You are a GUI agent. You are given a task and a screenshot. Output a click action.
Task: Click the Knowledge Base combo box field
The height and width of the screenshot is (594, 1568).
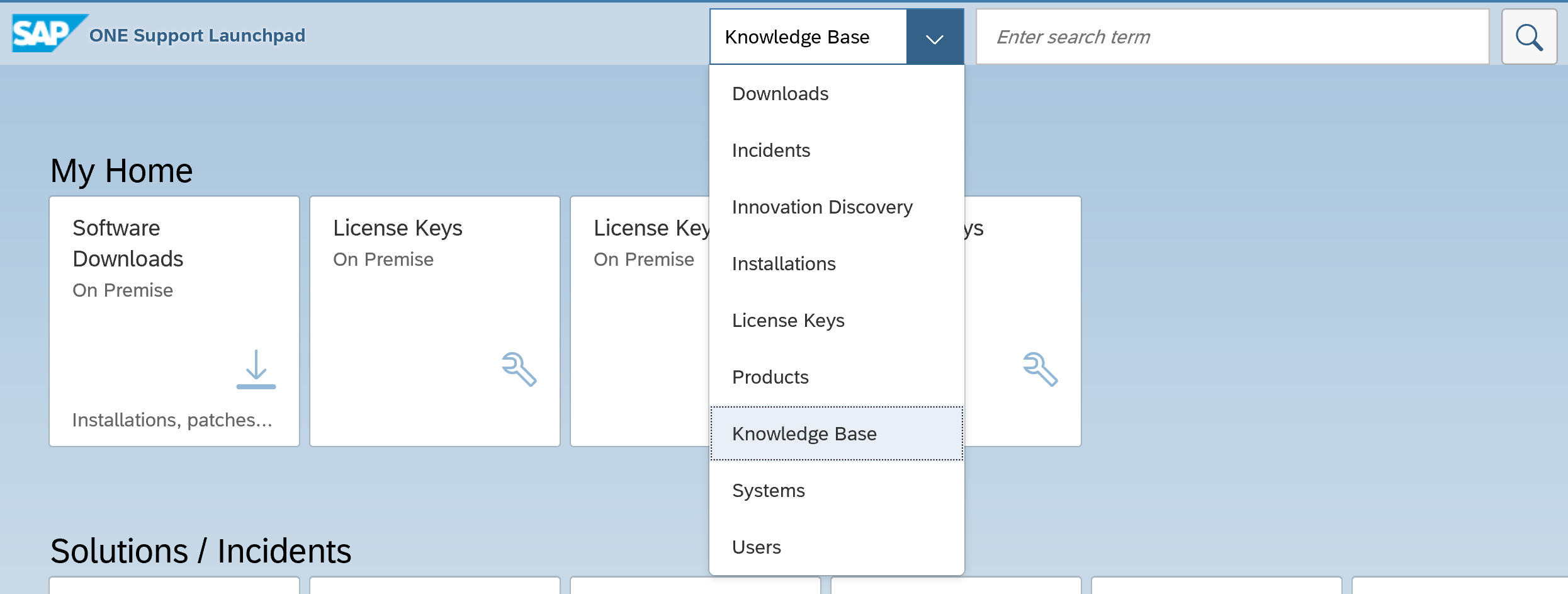pyautogui.click(x=808, y=38)
